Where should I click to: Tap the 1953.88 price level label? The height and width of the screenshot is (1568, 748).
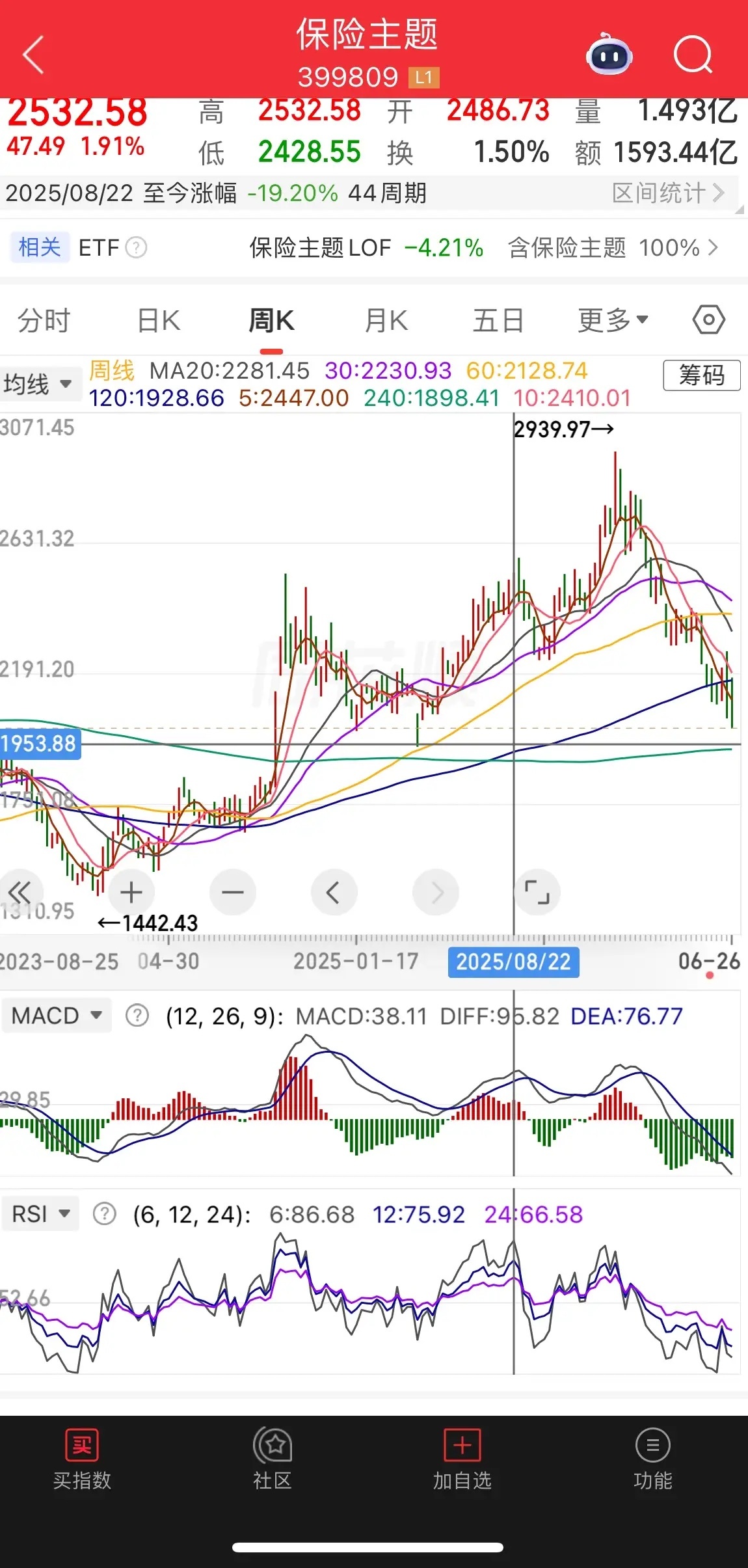[40, 744]
